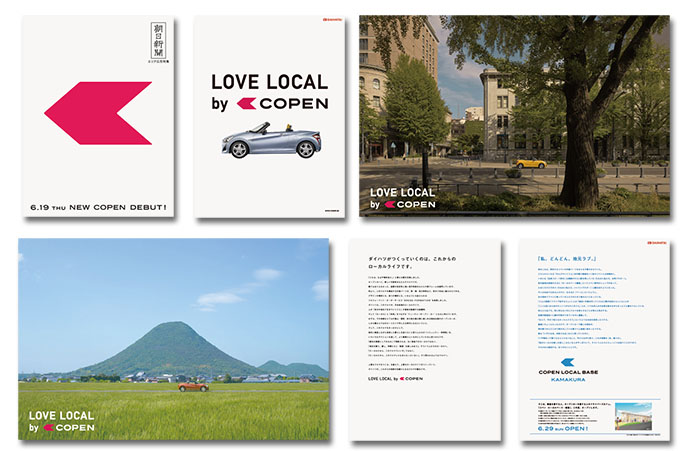Click 'LOVE LOCAL' overlay on the mountain photo

point(61,416)
